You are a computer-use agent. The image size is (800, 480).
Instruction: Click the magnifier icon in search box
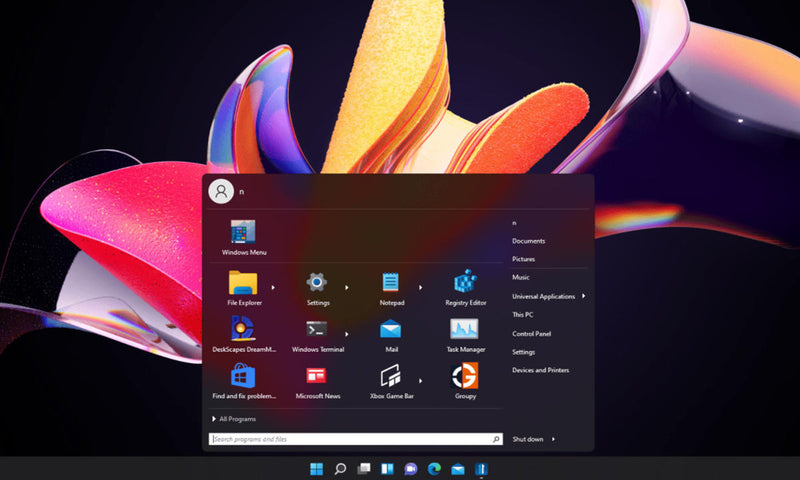tap(496, 439)
